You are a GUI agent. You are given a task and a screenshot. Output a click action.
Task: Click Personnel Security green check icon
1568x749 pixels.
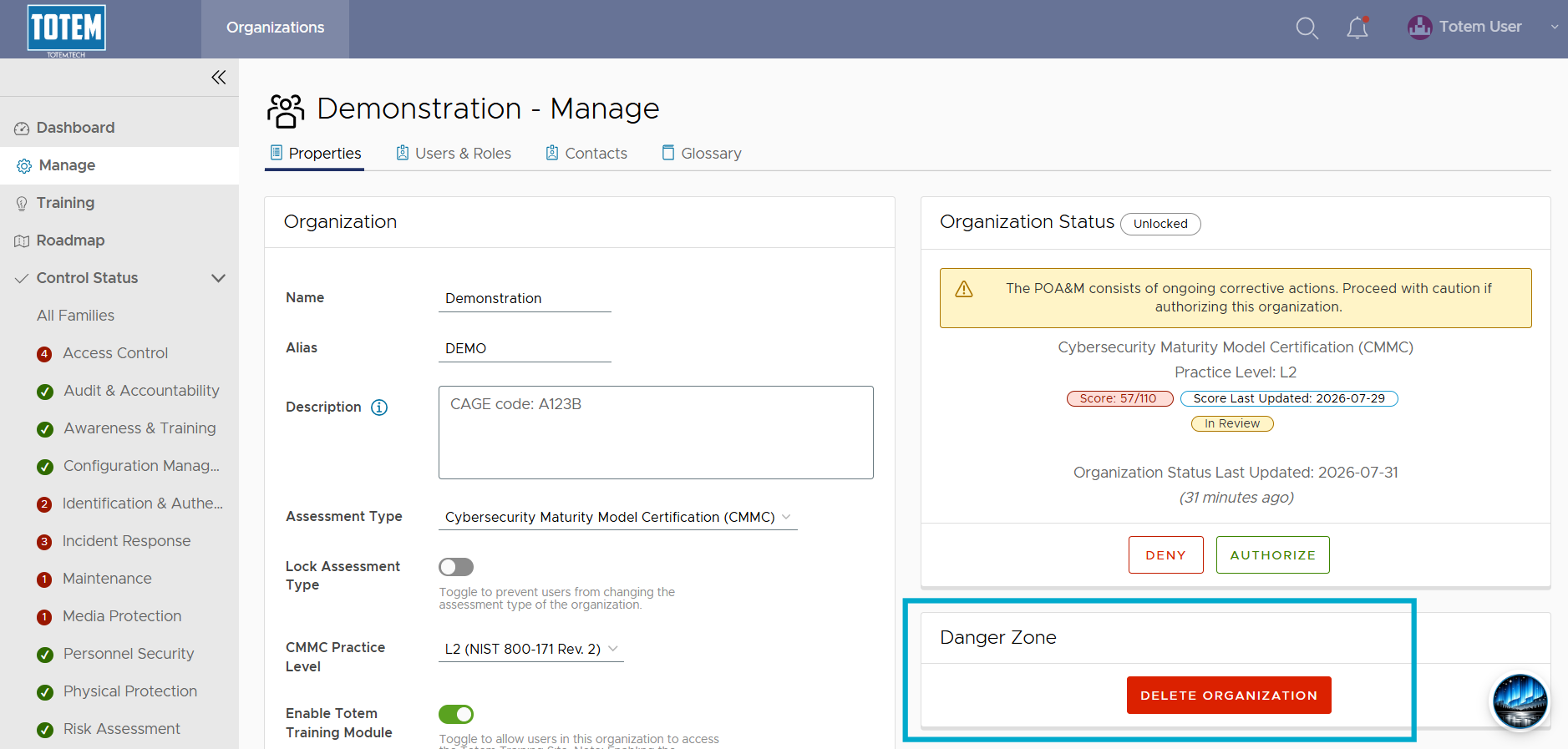(x=45, y=655)
